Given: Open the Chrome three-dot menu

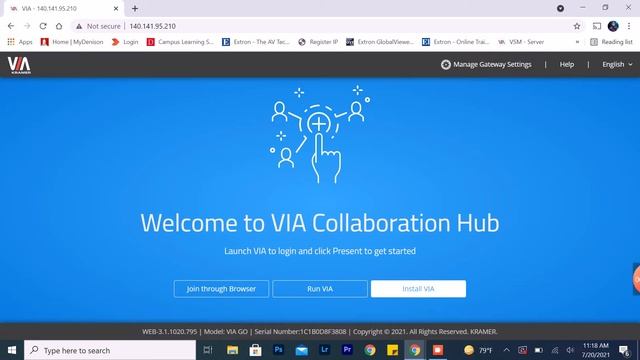Looking at the screenshot, I should click(629, 26).
